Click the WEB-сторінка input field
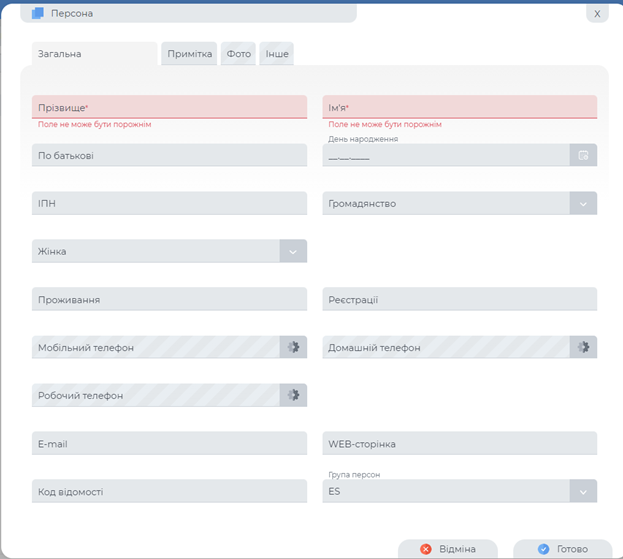This screenshot has width=623, height=559. tap(459, 443)
